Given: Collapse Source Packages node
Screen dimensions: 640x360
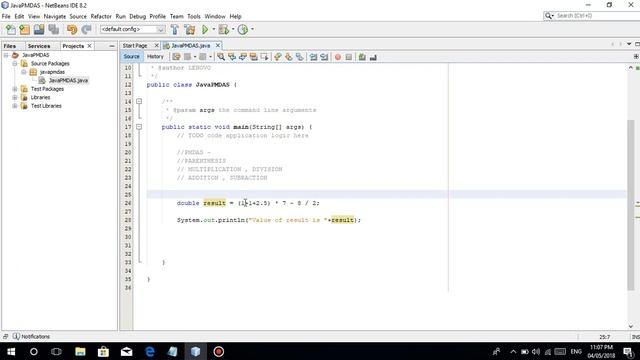Looking at the screenshot, I should tap(15, 64).
